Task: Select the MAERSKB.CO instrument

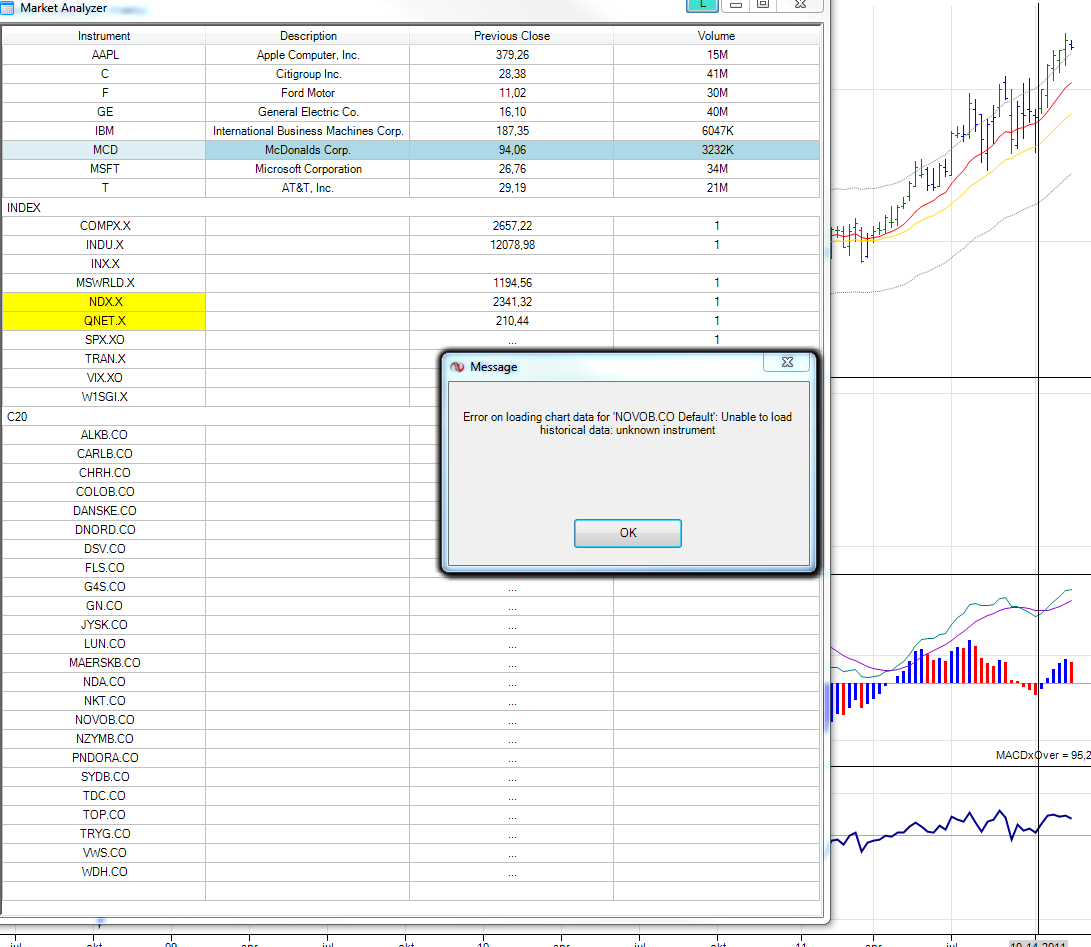Action: (x=104, y=662)
